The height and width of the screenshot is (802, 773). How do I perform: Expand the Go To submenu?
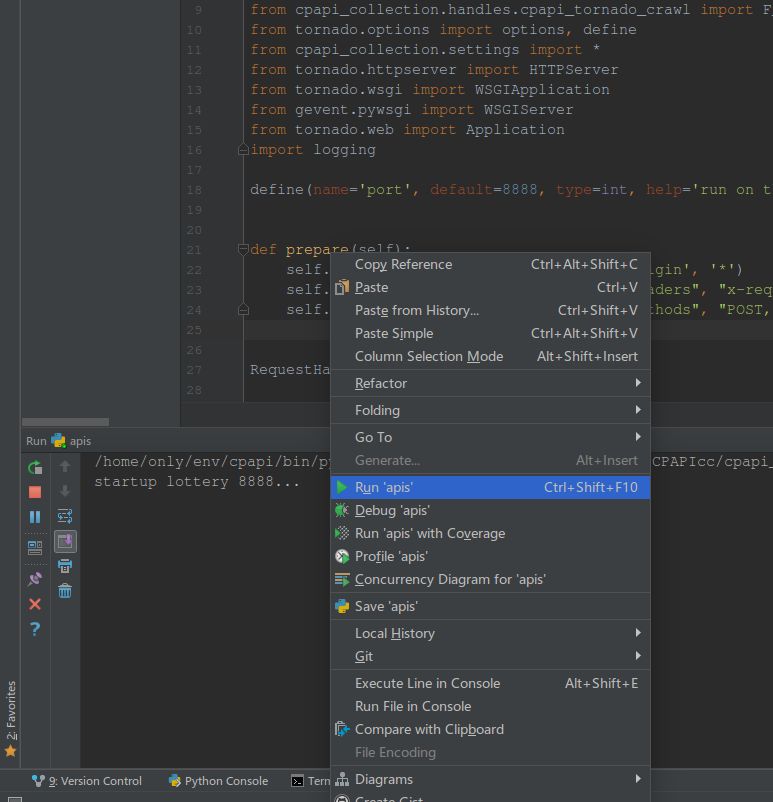click(x=490, y=437)
